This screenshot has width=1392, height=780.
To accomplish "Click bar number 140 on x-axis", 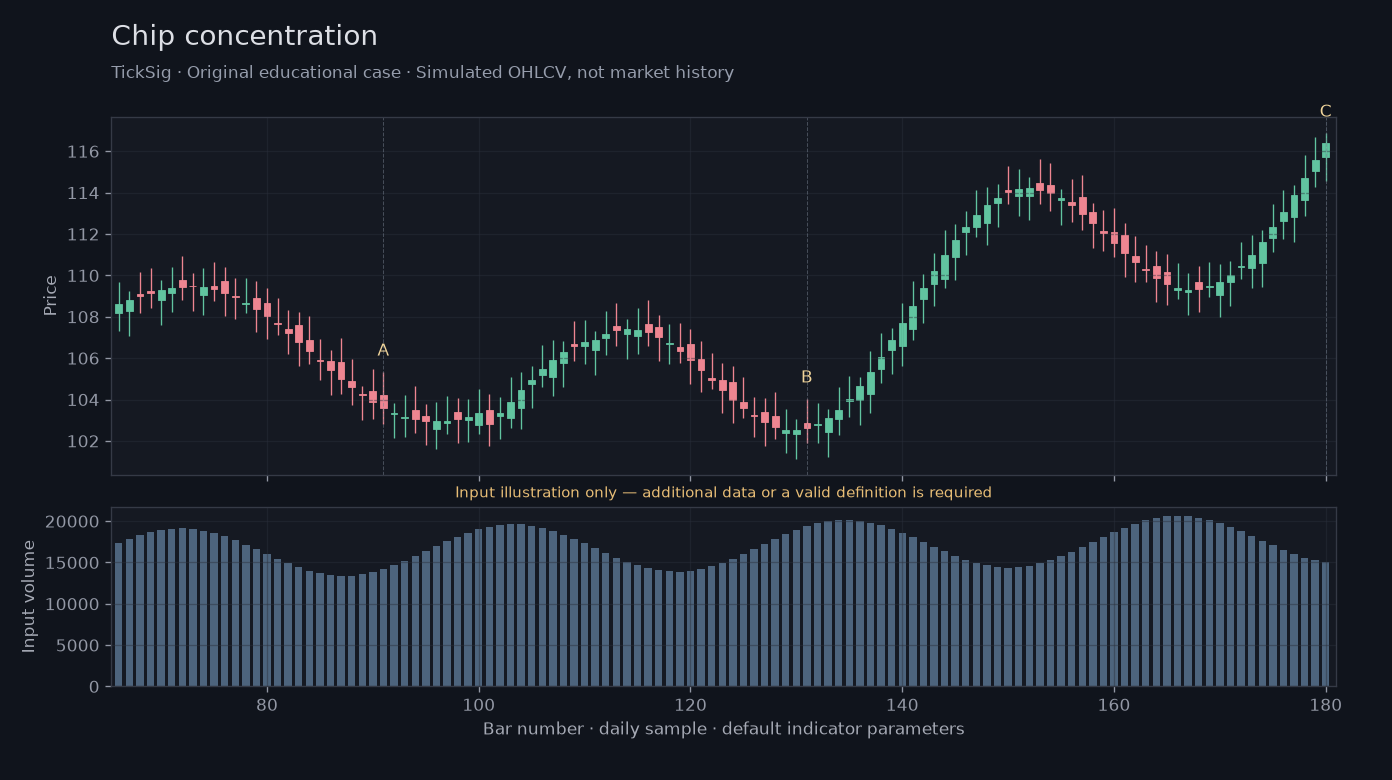I will point(902,704).
